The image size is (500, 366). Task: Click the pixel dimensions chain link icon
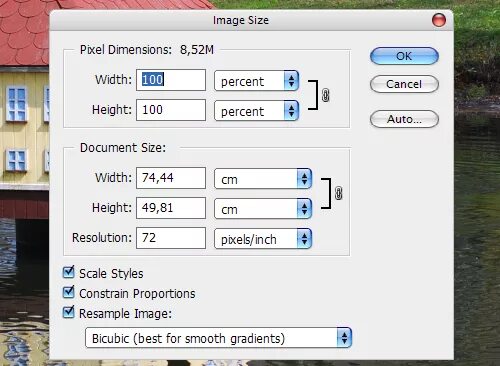click(x=326, y=95)
